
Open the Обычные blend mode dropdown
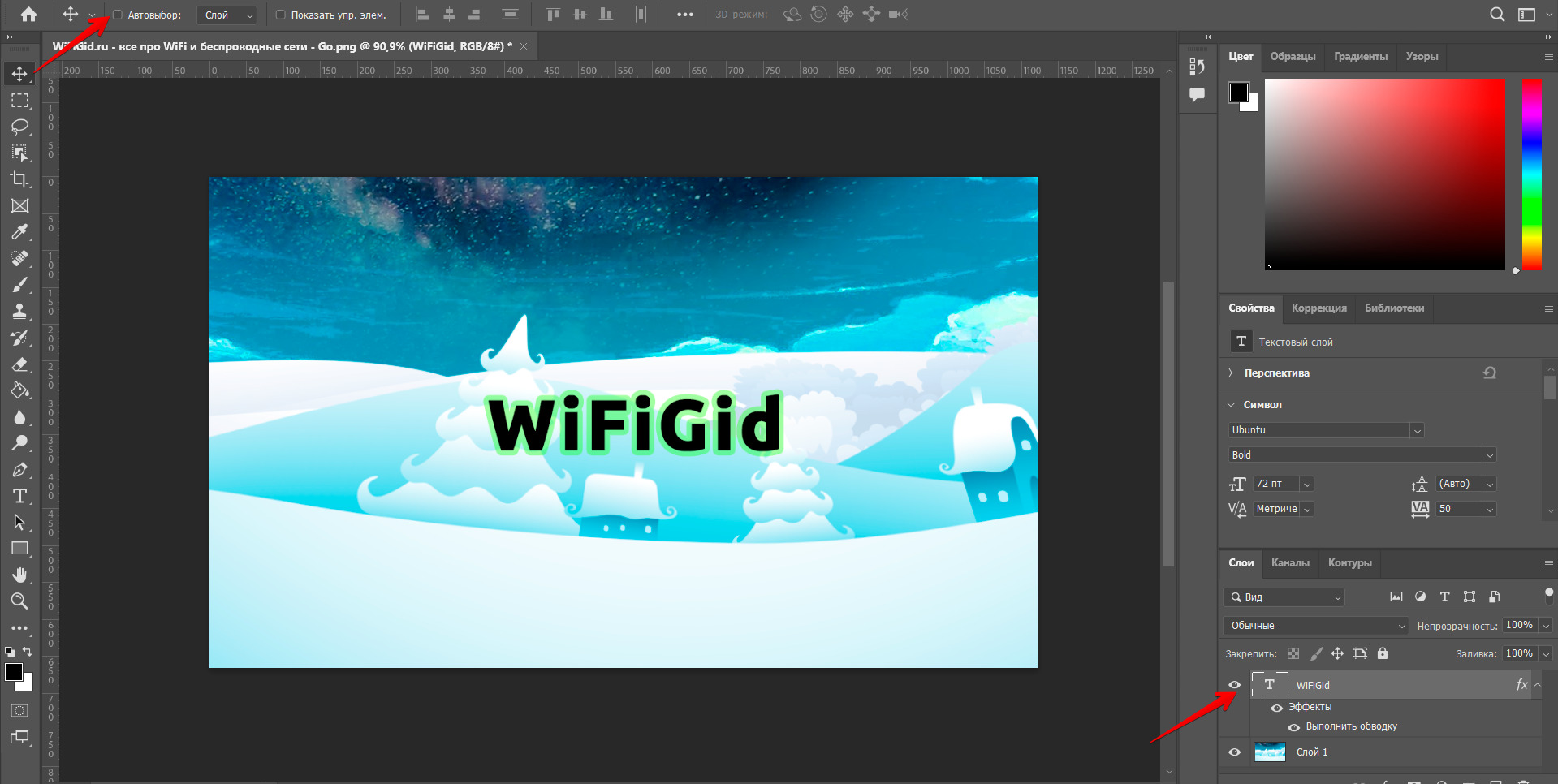point(1315,626)
